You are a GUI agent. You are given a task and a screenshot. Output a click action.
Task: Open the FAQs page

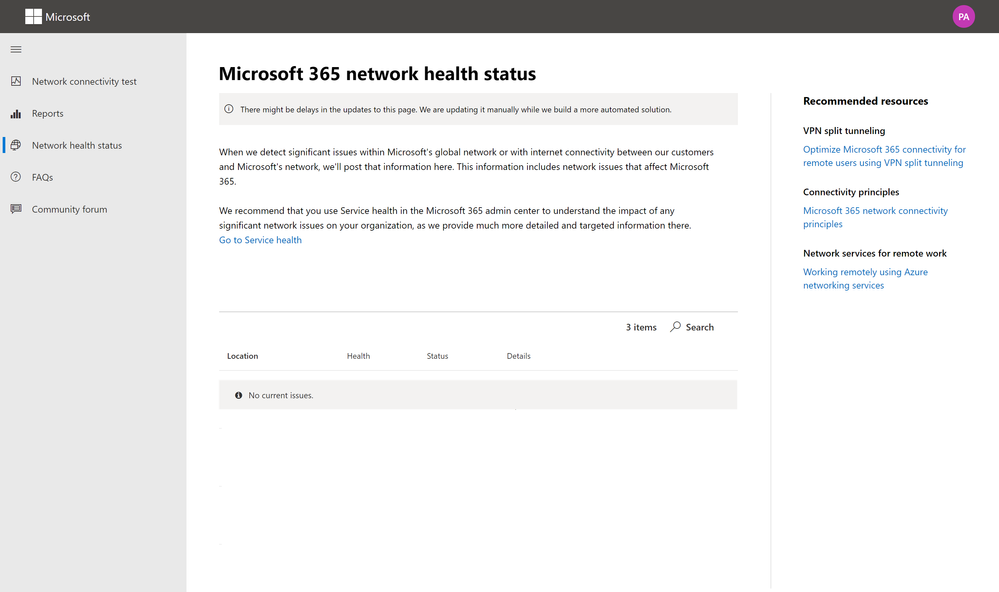(42, 177)
